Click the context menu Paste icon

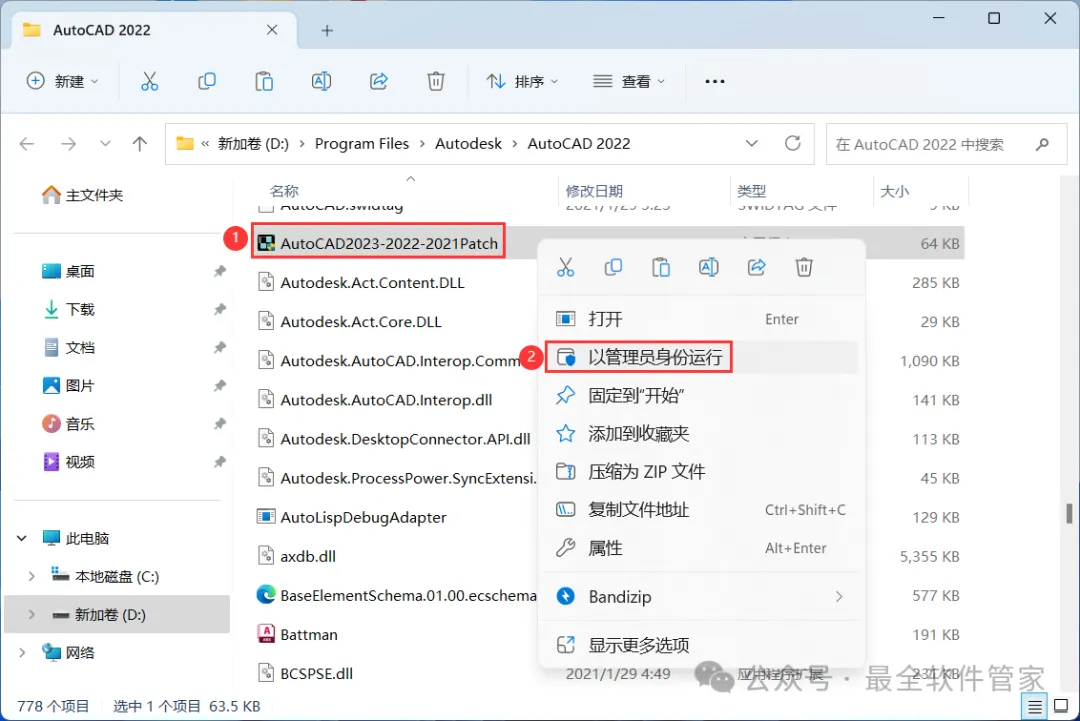point(661,267)
